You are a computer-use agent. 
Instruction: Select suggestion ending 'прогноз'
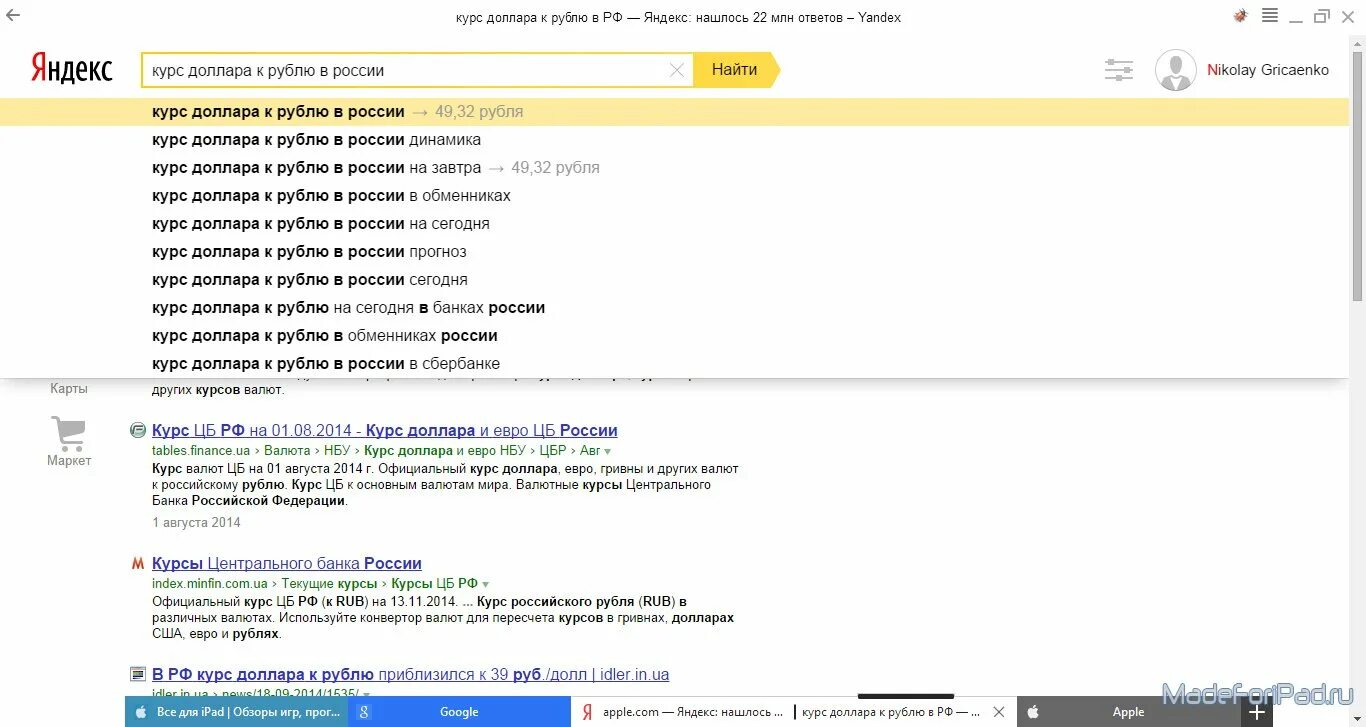pyautogui.click(x=674, y=252)
